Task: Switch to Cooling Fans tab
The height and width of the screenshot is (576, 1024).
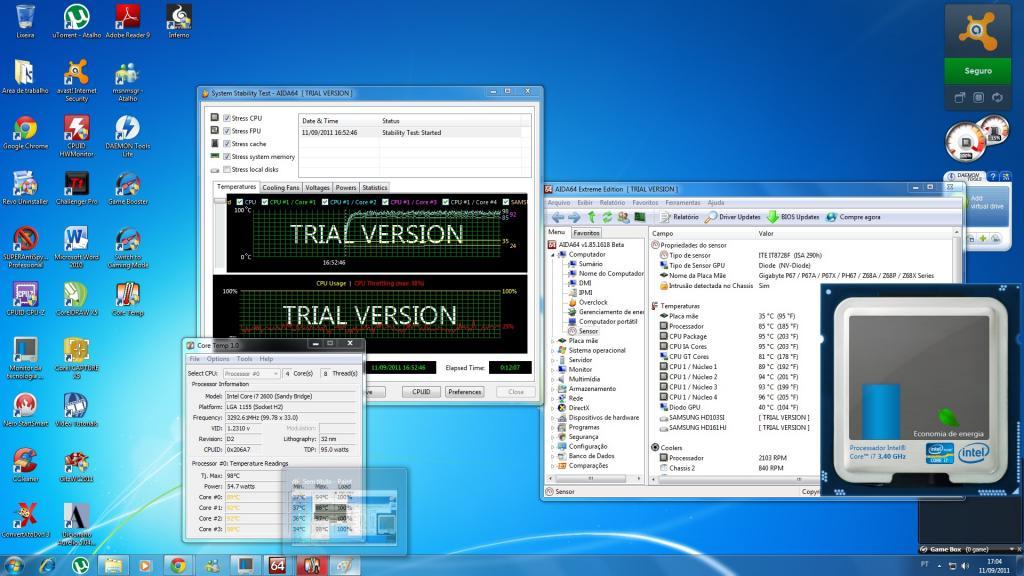Action: [280, 187]
